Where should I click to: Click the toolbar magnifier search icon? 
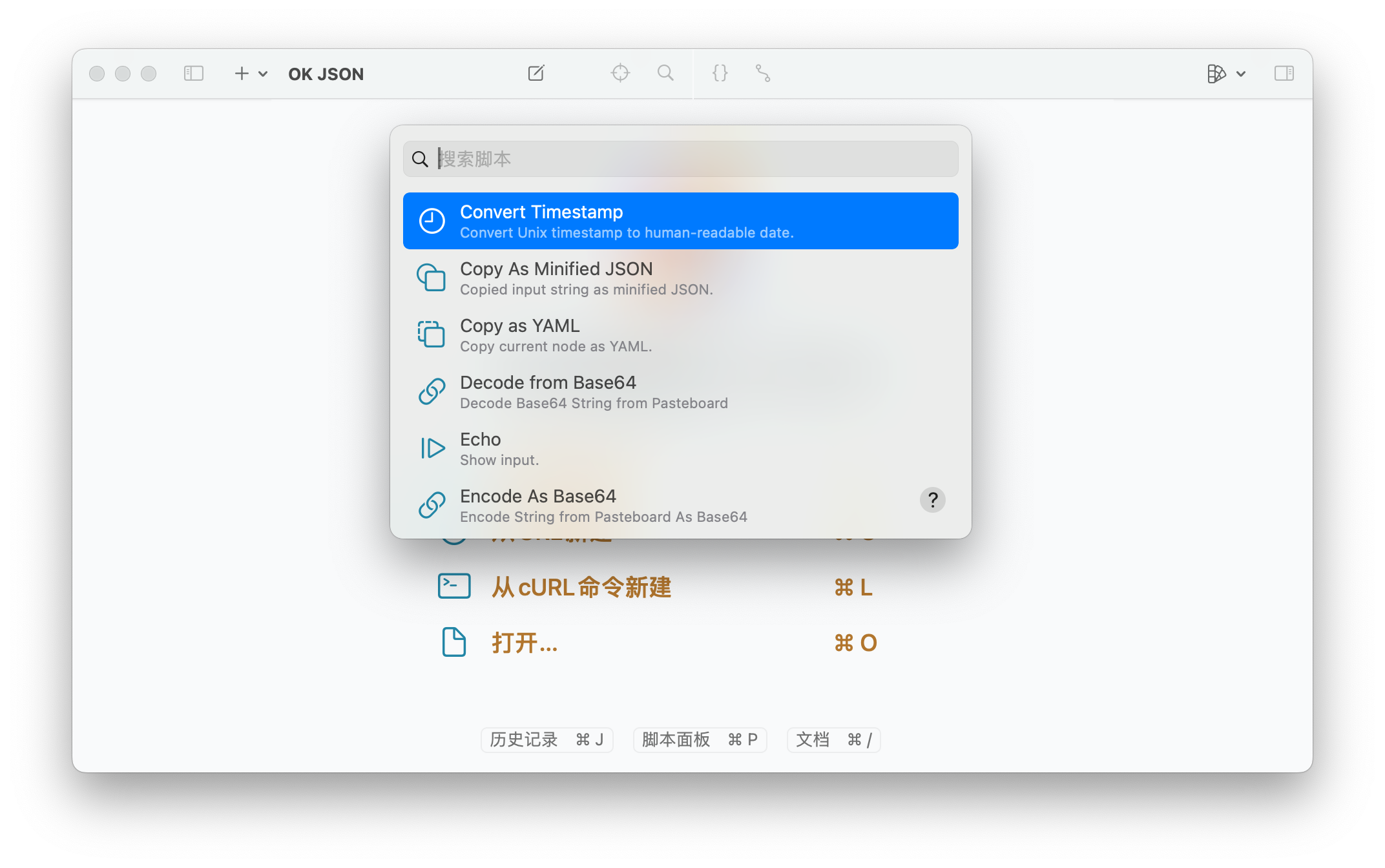(665, 73)
